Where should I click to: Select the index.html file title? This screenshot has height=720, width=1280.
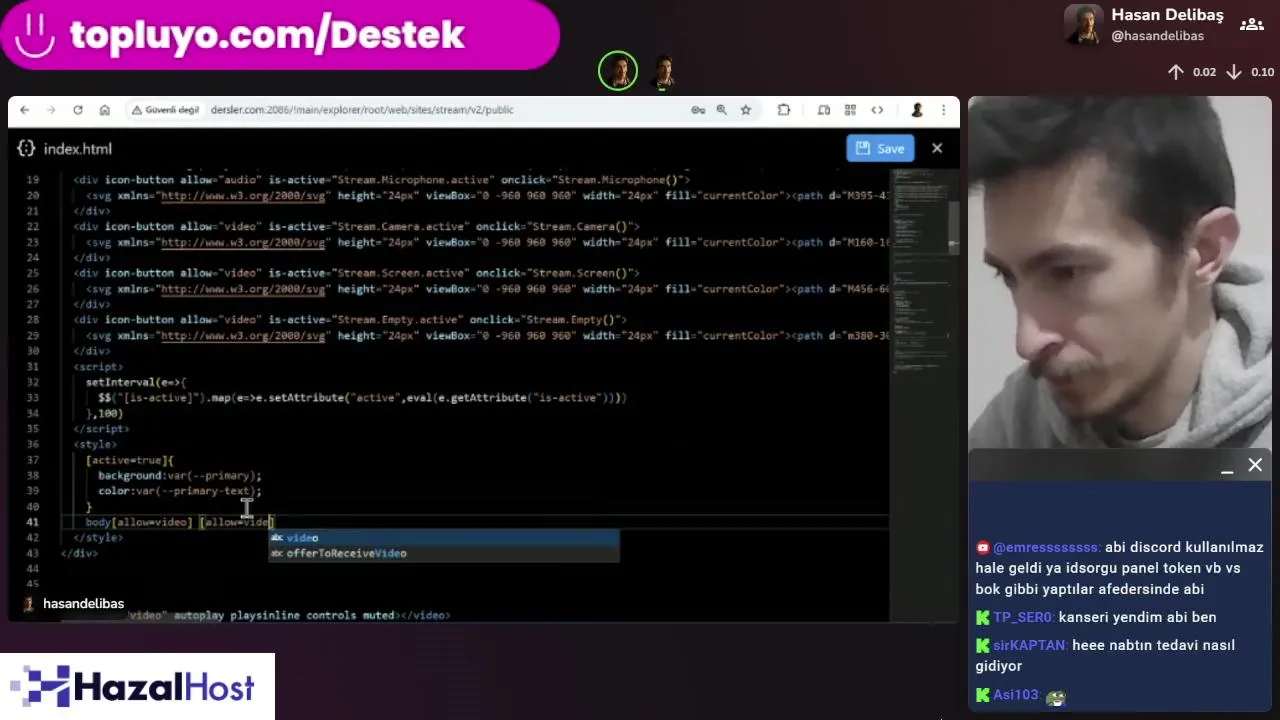pos(78,148)
